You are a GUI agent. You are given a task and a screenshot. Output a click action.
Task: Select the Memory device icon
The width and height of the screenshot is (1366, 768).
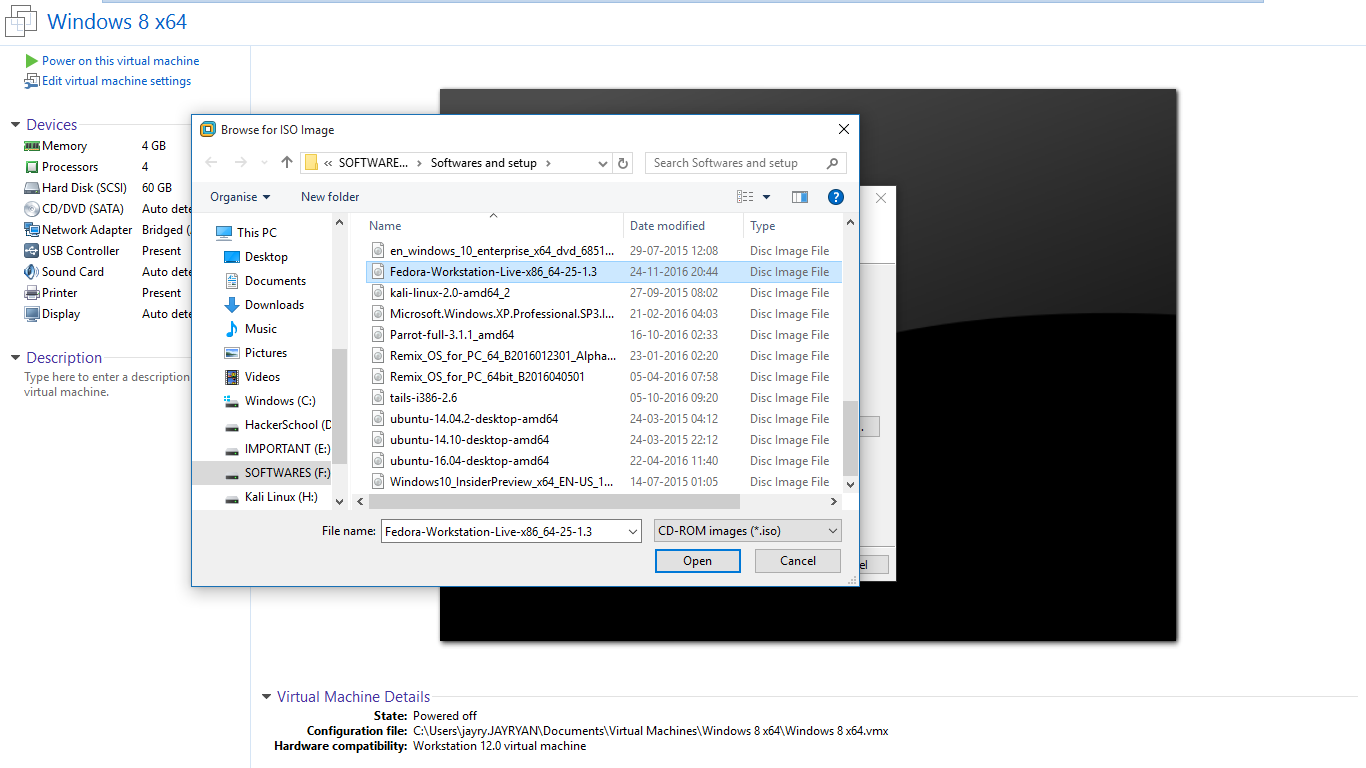click(x=32, y=146)
